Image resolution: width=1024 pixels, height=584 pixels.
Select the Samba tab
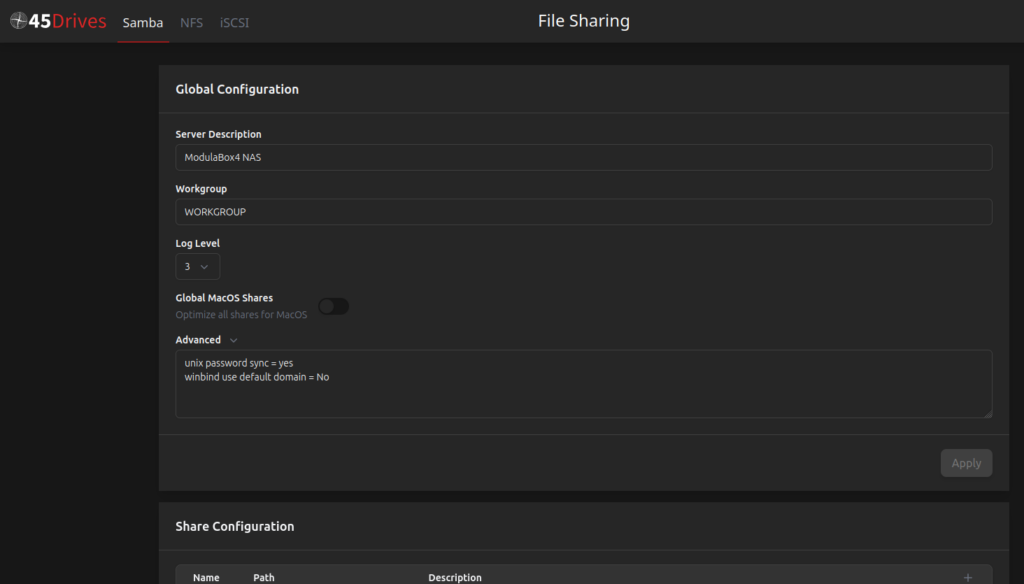tap(143, 22)
